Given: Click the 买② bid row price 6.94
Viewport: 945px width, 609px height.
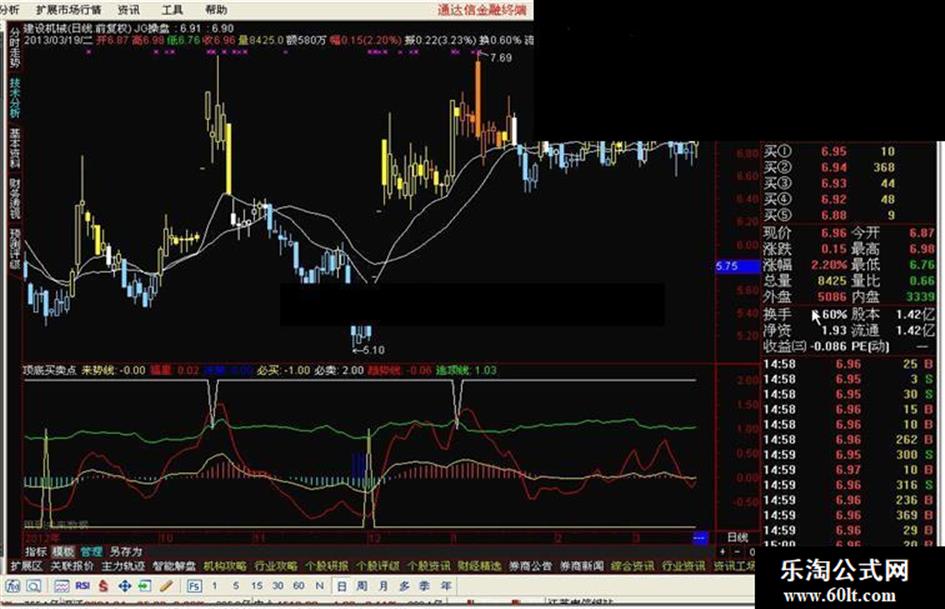Looking at the screenshot, I should 834,167.
